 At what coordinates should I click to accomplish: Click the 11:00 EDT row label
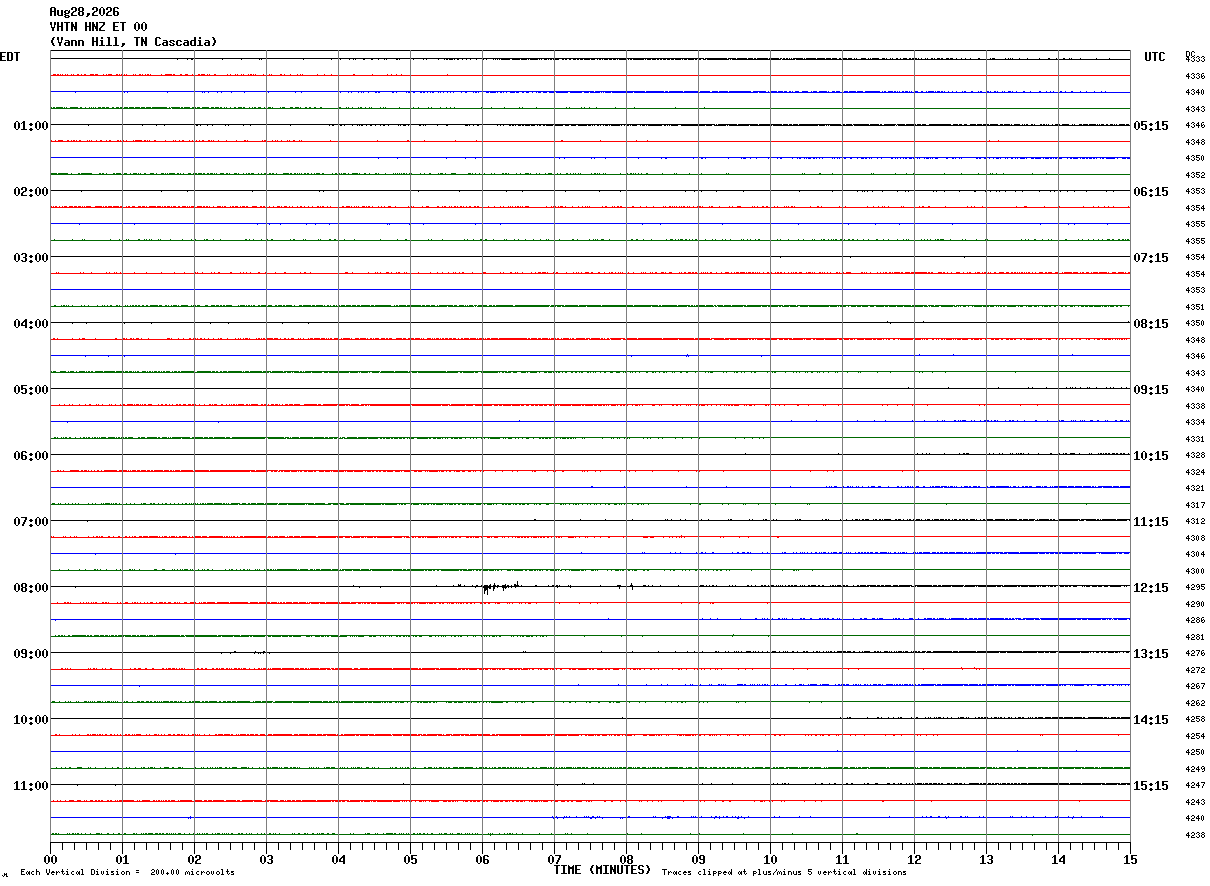tap(31, 786)
